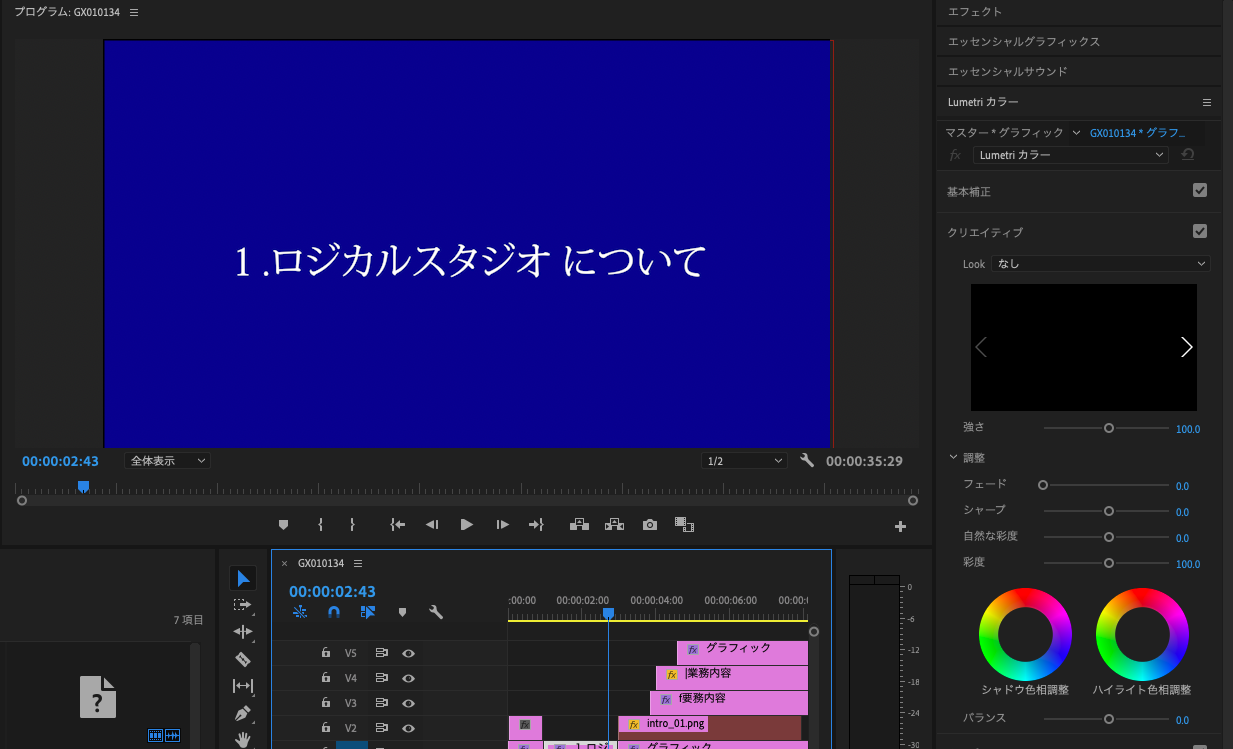Select the Pen tool
This screenshot has height=749, width=1233.
click(243, 713)
